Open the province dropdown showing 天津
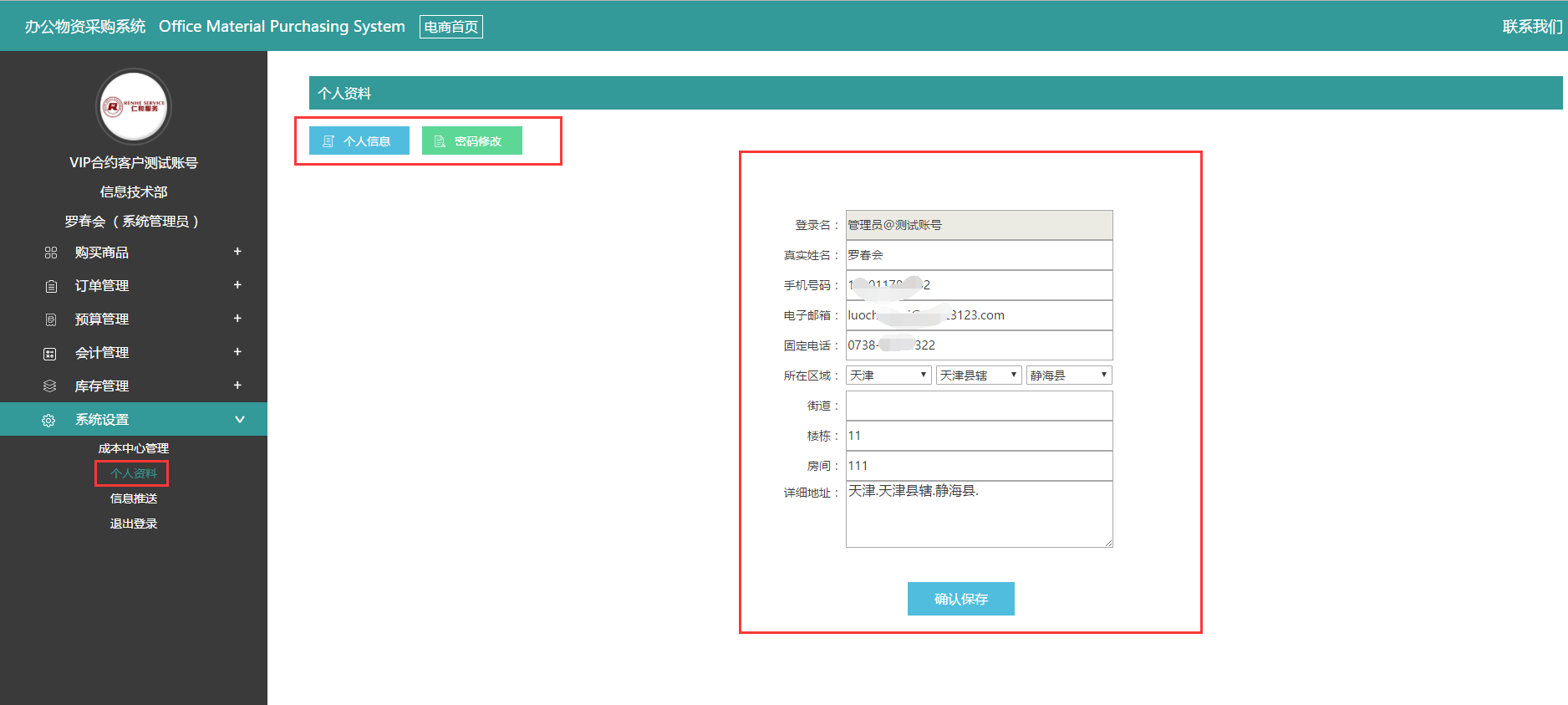The image size is (1568, 705). coord(888,375)
